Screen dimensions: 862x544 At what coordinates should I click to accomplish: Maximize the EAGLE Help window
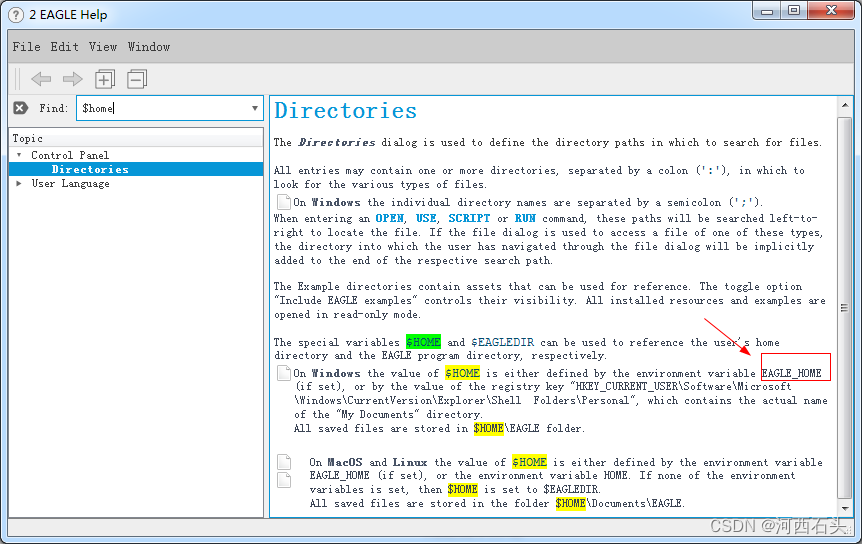pyautogui.click(x=794, y=11)
